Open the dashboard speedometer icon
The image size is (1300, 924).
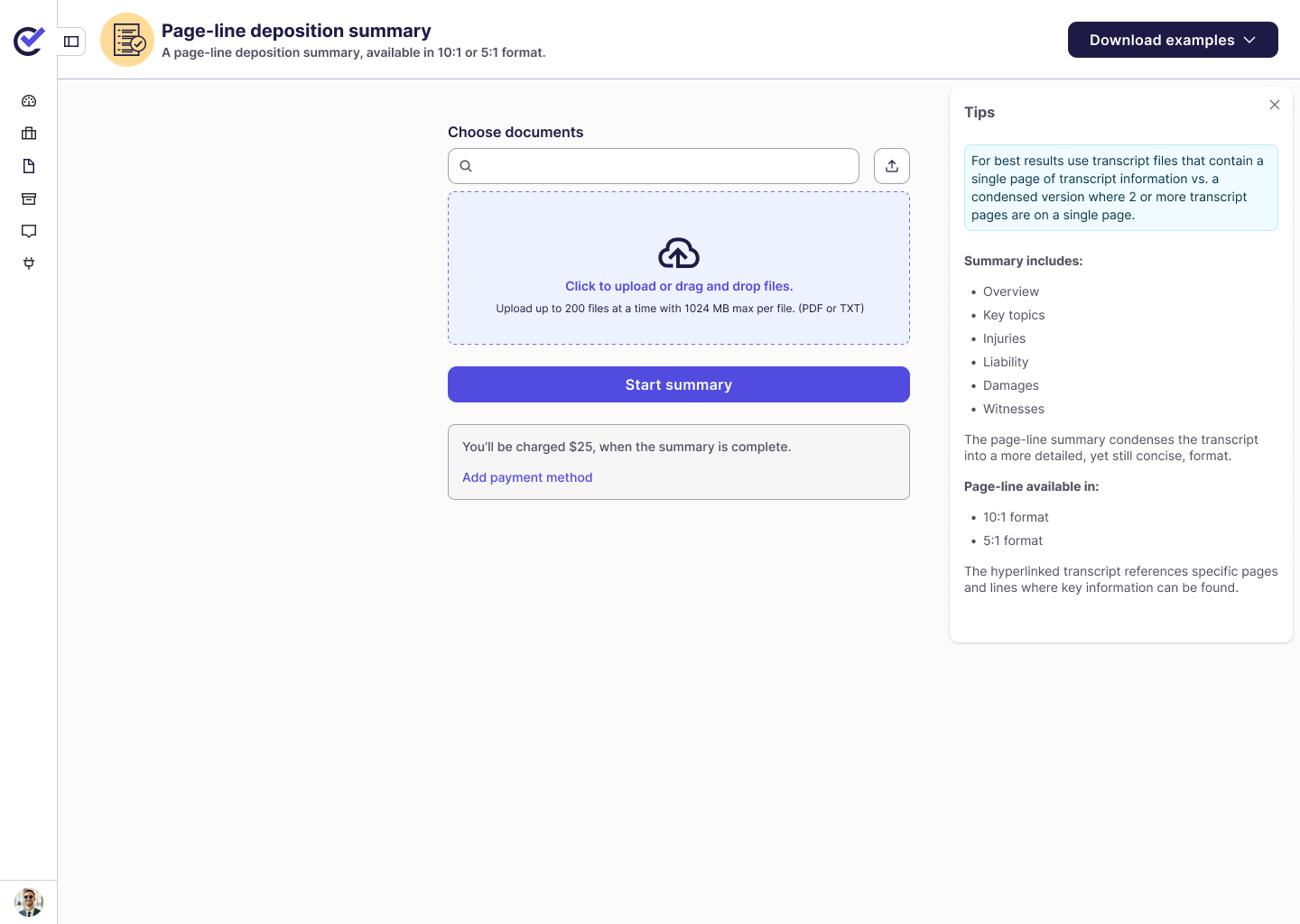point(29,101)
